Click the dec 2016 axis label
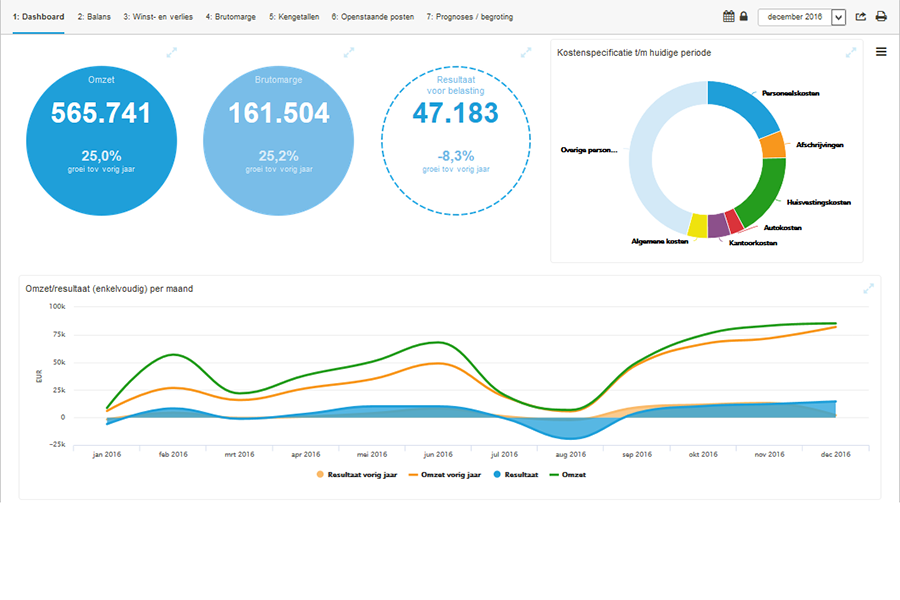900x600 pixels. [836, 454]
